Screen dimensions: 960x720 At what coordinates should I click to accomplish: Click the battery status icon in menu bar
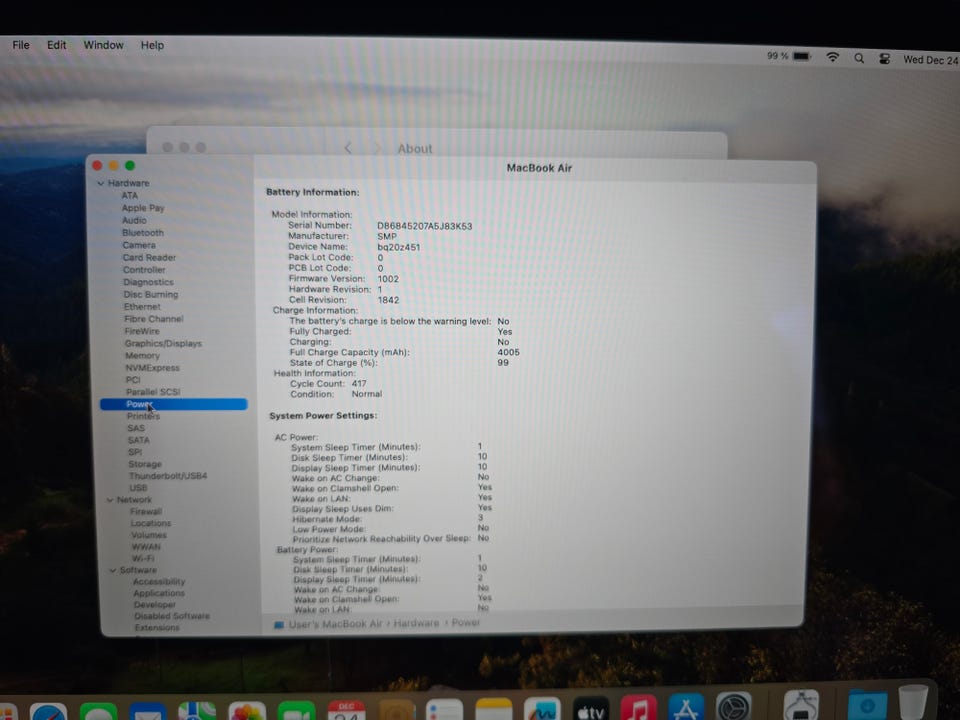[801, 56]
